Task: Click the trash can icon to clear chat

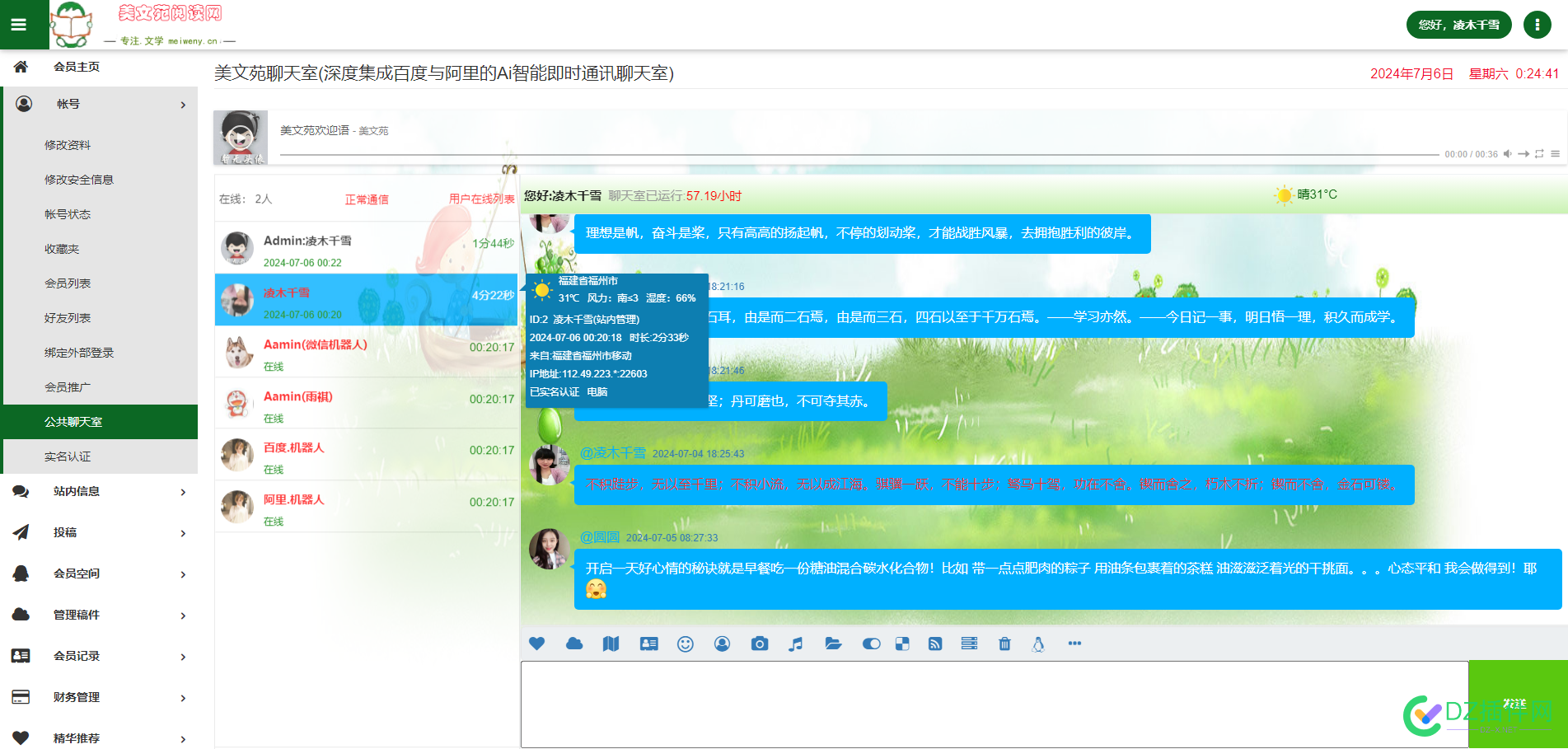Action: click(1004, 644)
